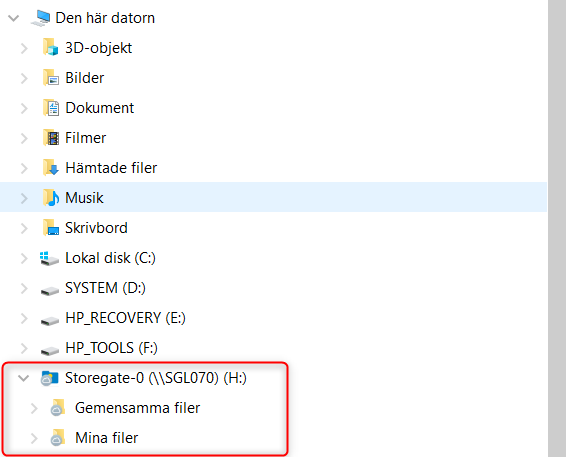Expand the Dokument folder node
566x457 pixels.
24,108
